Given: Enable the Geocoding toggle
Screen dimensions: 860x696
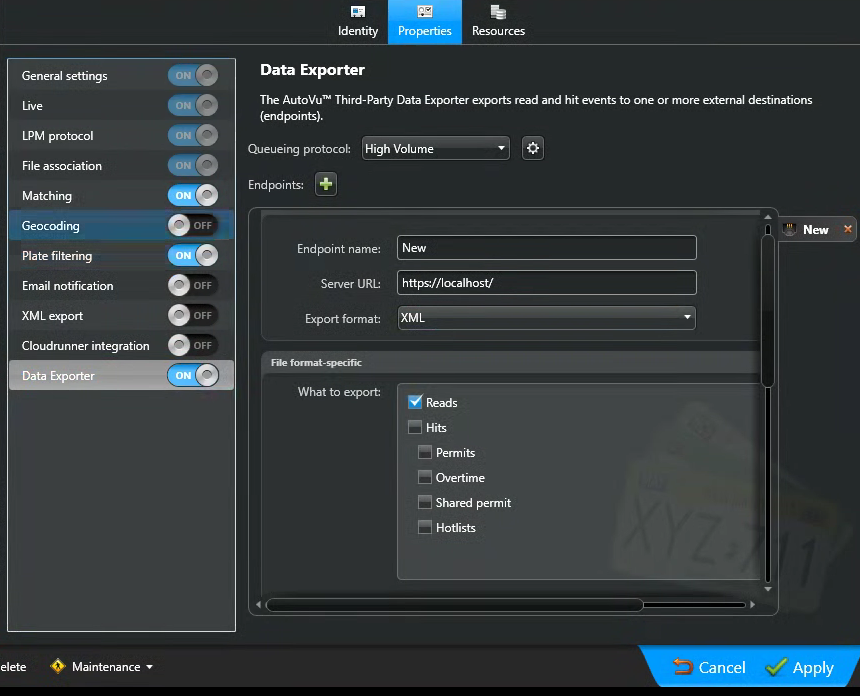Looking at the screenshot, I should pyautogui.click(x=191, y=225).
